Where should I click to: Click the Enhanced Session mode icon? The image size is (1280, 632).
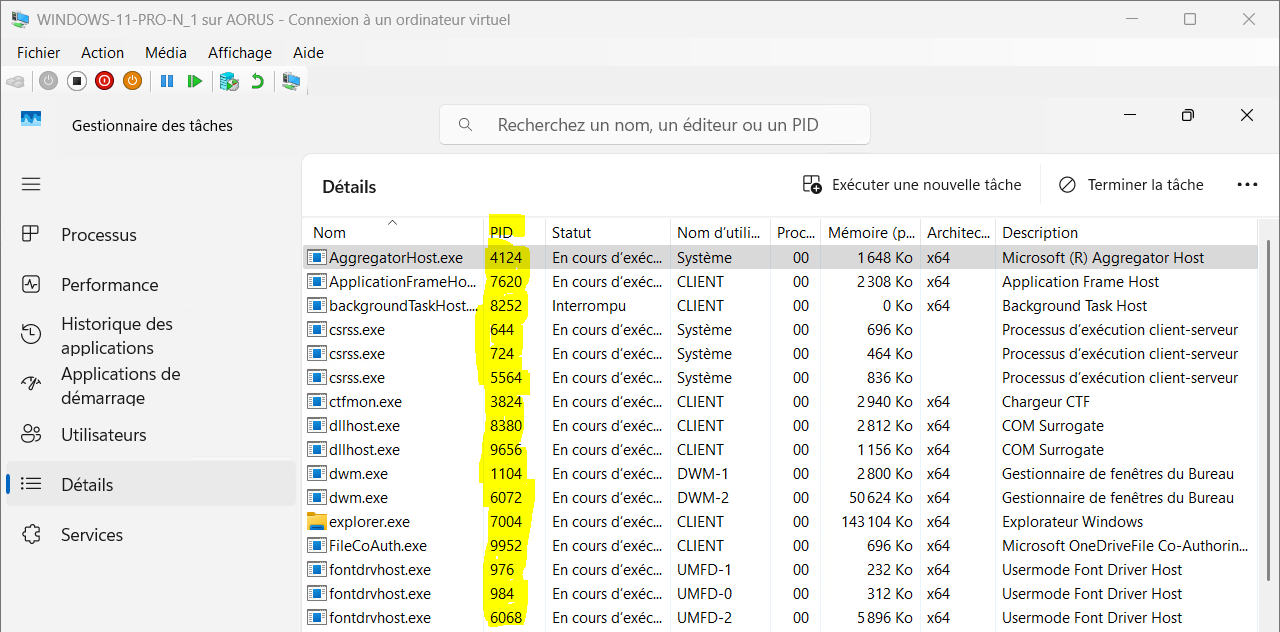click(x=291, y=81)
